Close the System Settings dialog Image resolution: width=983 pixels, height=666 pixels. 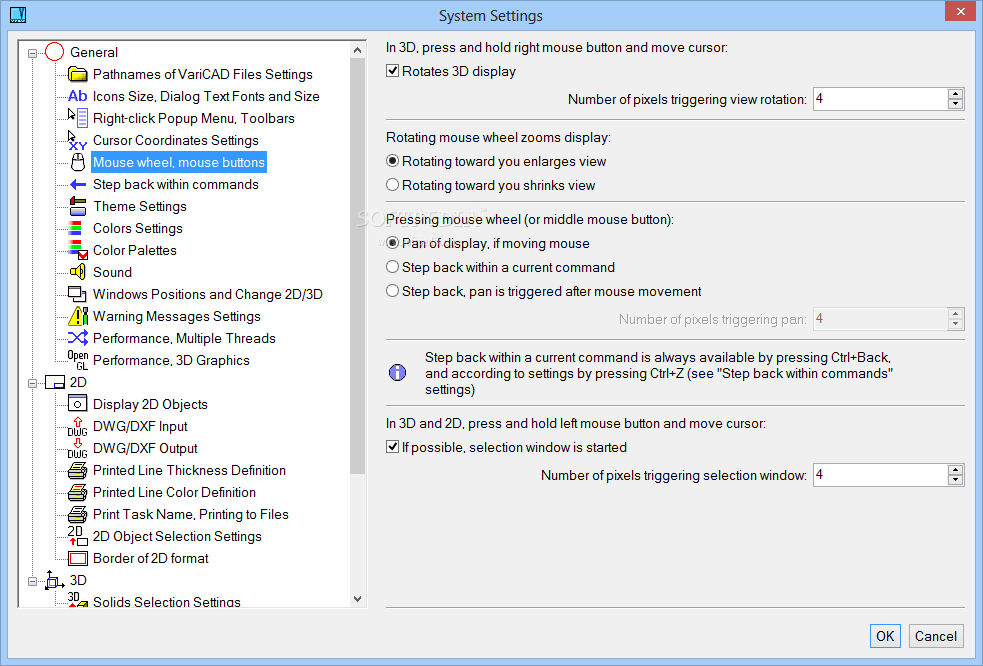(961, 12)
